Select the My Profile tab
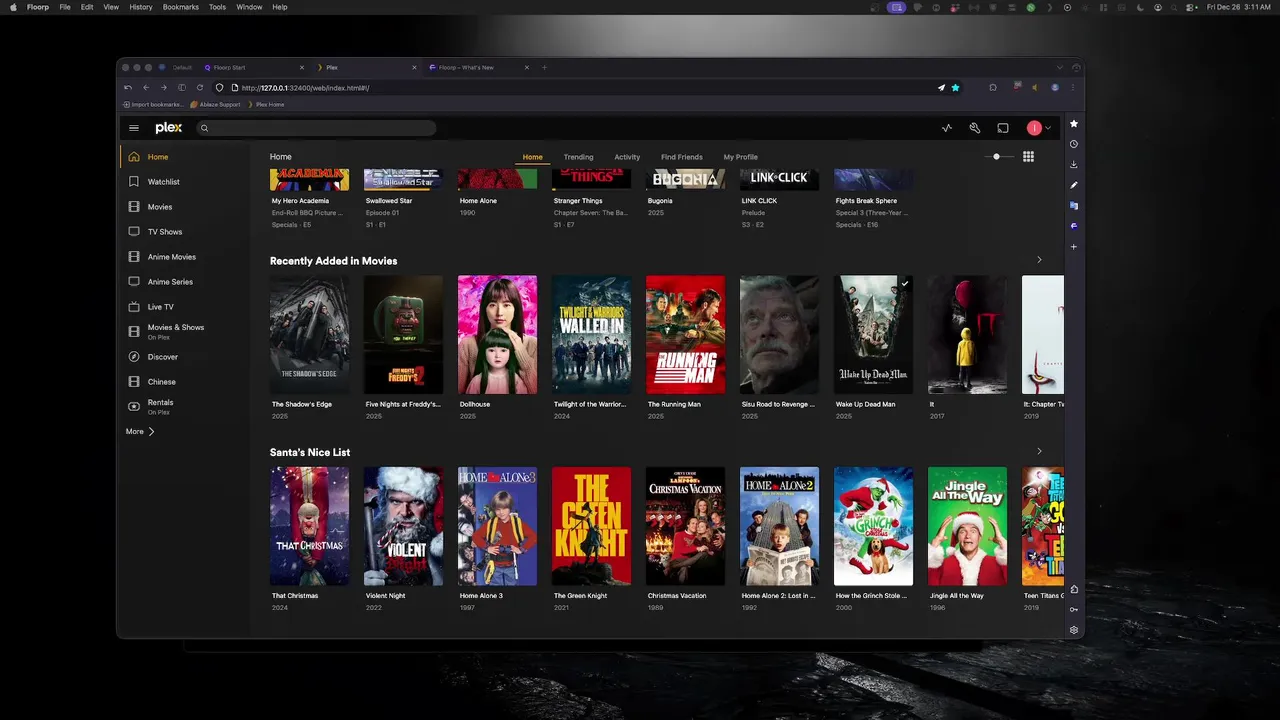 coord(740,157)
